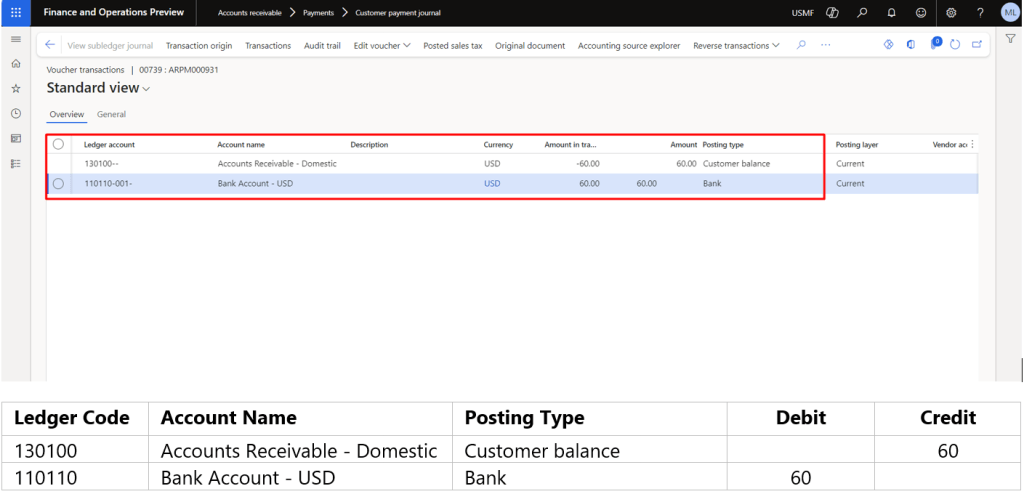Viewport: 1024px width, 494px height.
Task: Toggle the select-all rows radio in grid header
Action: point(58,144)
